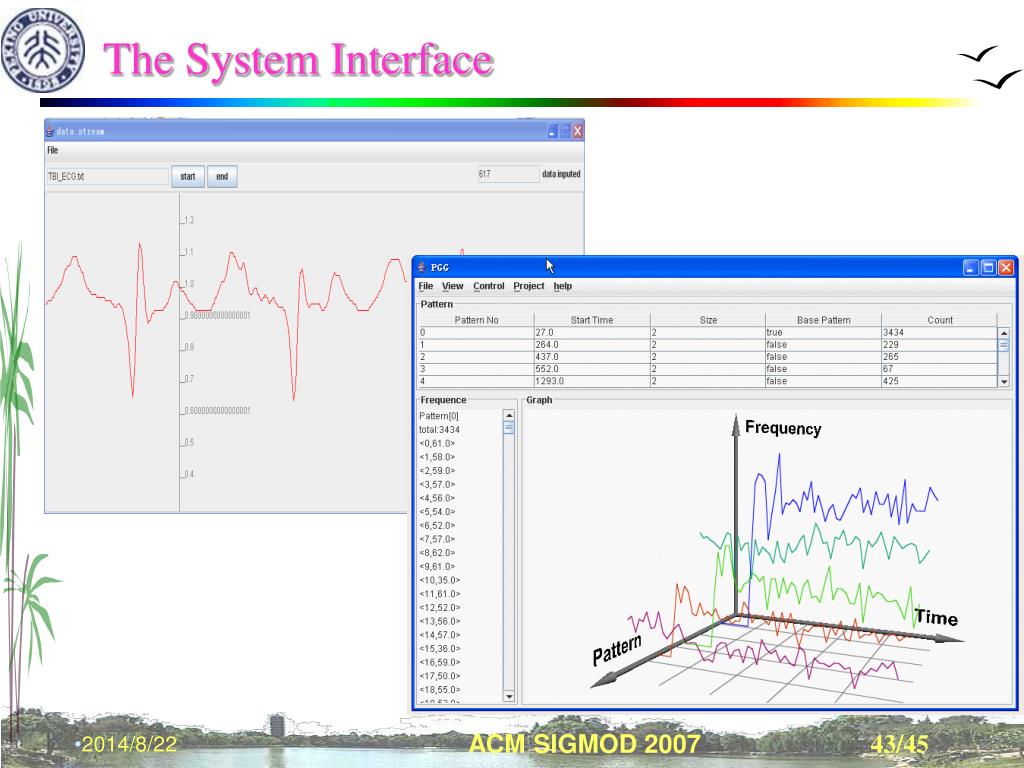
Task: Open the Control menu in PGG
Action: point(488,286)
